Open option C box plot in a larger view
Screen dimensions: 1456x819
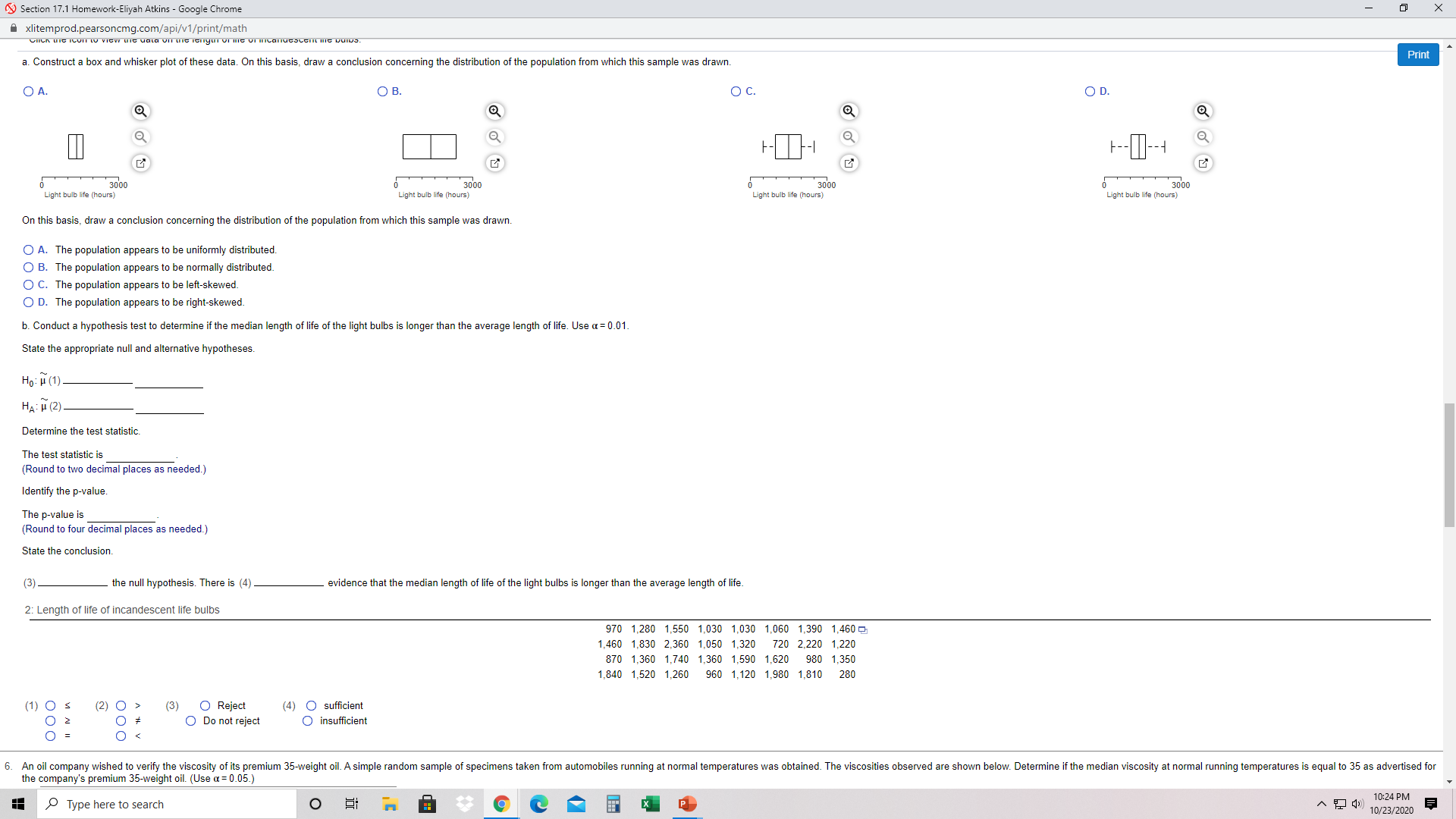pyautogui.click(x=849, y=163)
